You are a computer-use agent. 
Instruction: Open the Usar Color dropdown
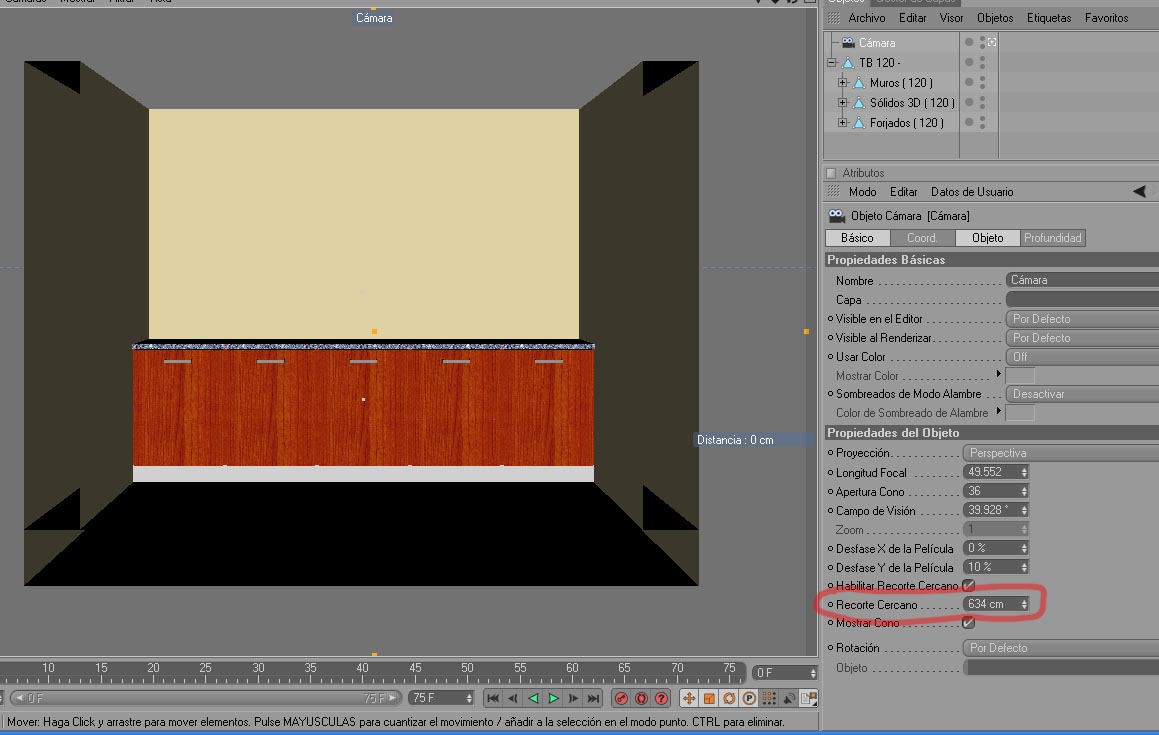pyautogui.click(x=1082, y=356)
